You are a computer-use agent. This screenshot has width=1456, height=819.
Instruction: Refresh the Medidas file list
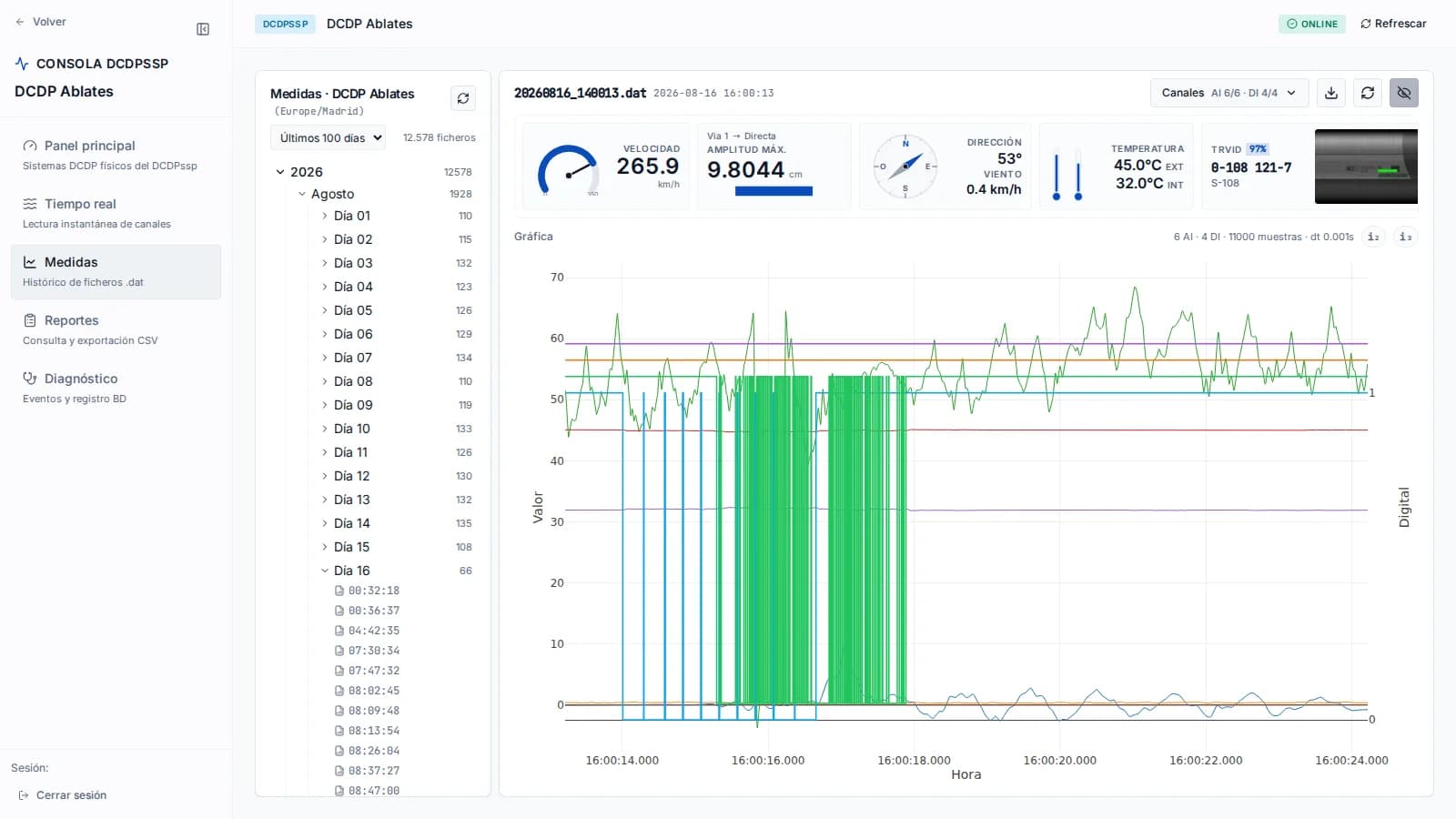463,98
